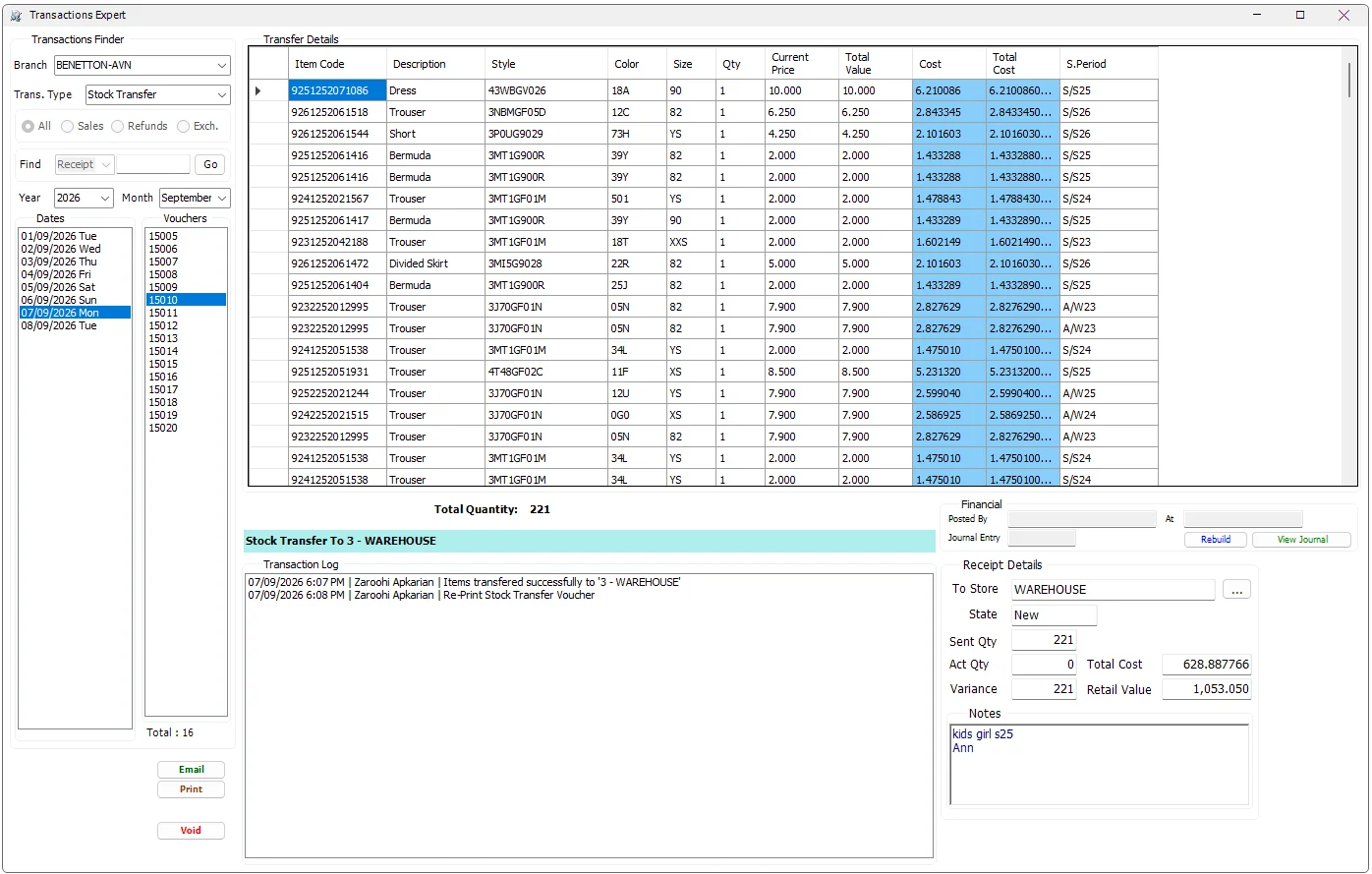Select date 05/09/2026 Sat in Dates list

click(75, 287)
